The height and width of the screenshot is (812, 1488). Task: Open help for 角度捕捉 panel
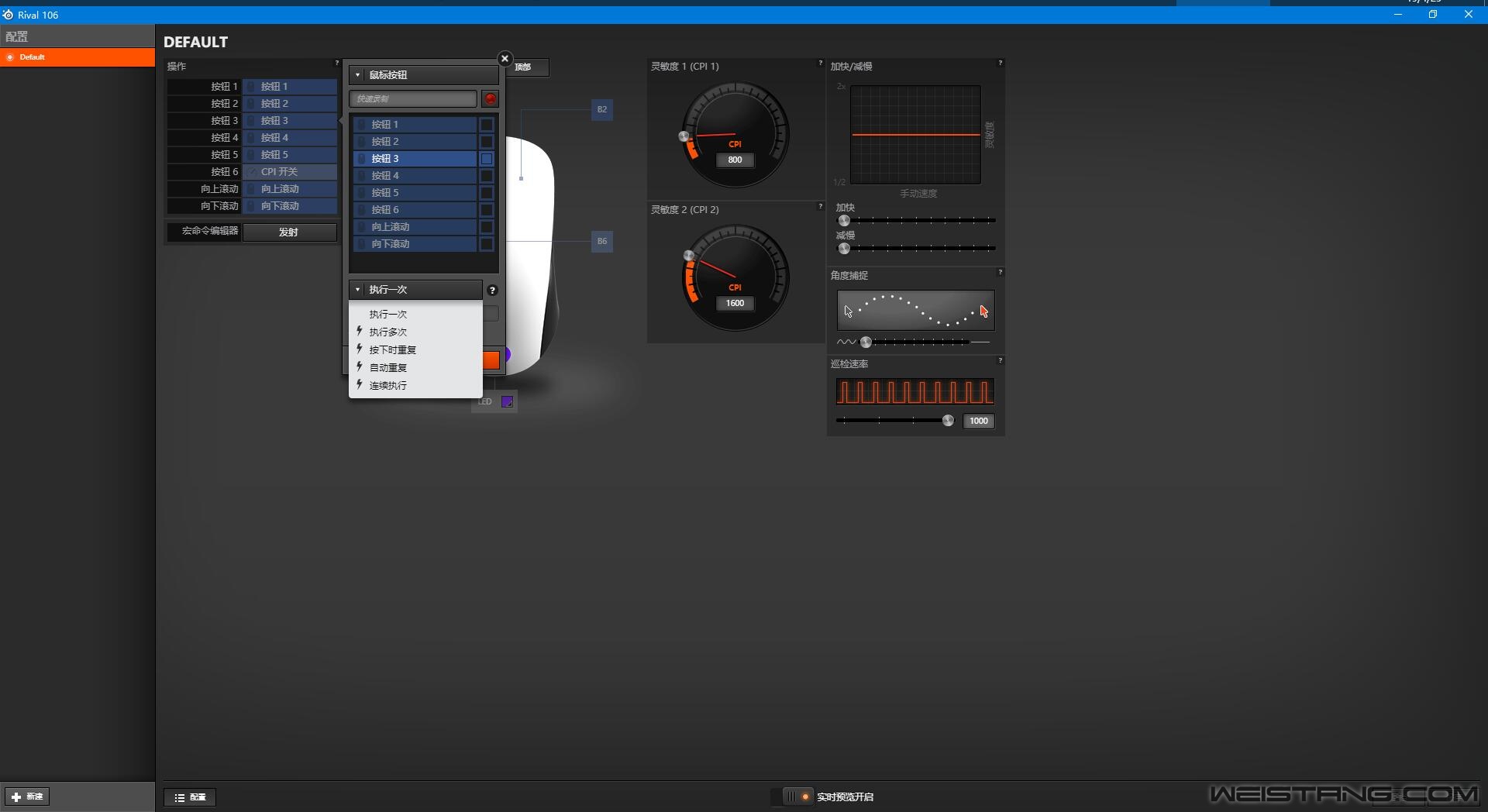coord(1000,273)
